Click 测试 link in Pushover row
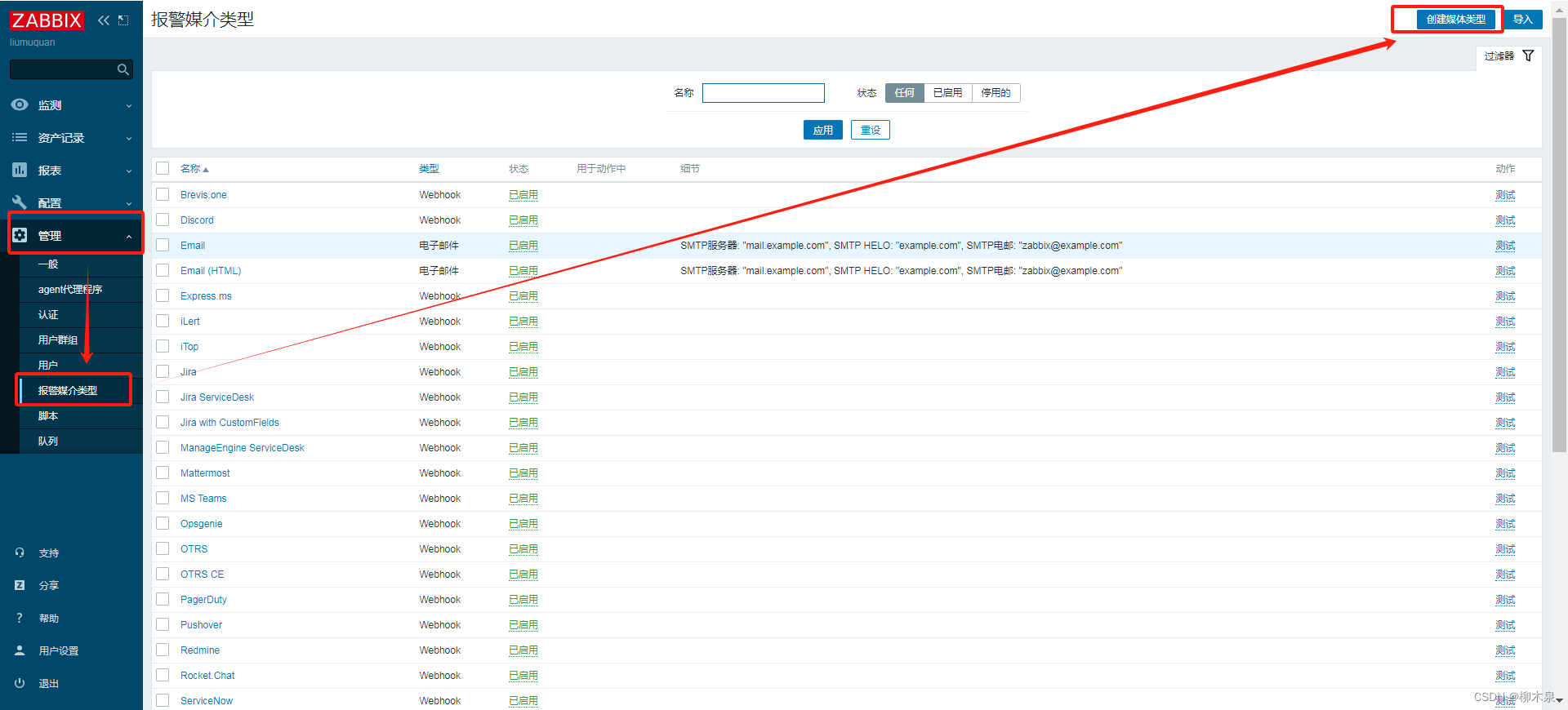The width and height of the screenshot is (1568, 710). click(x=1505, y=625)
